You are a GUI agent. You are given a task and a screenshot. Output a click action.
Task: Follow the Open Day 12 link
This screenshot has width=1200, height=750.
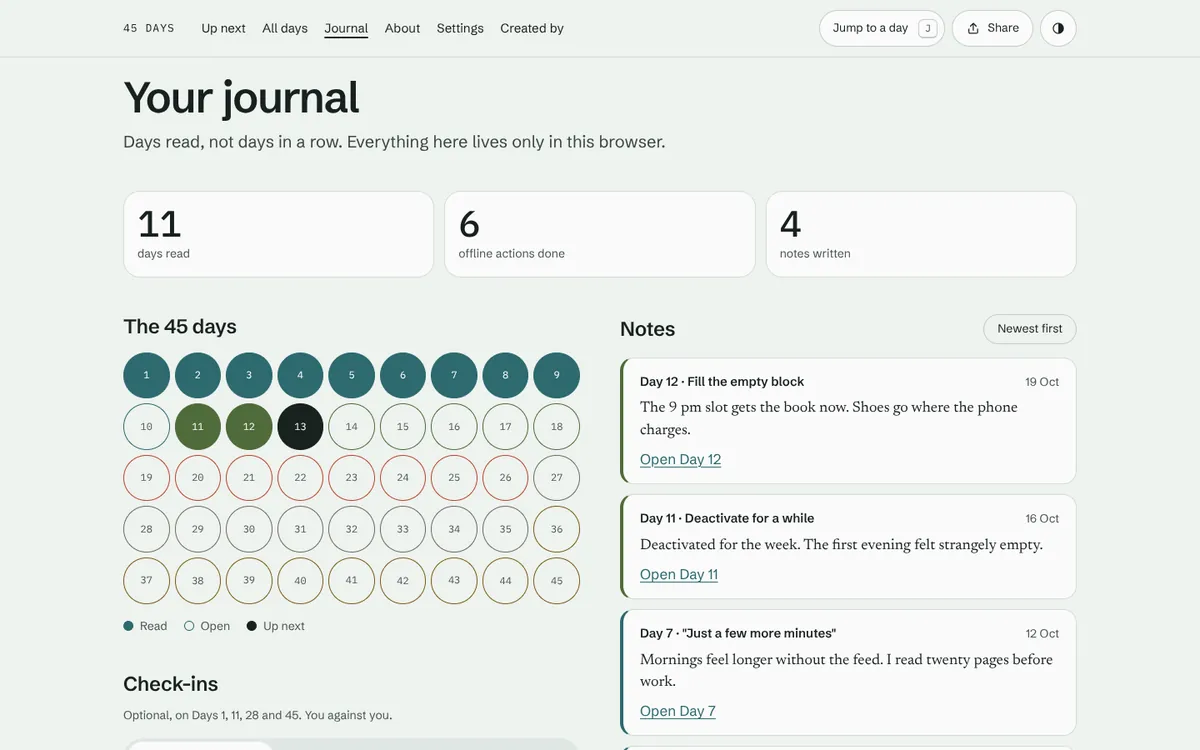coord(680,459)
